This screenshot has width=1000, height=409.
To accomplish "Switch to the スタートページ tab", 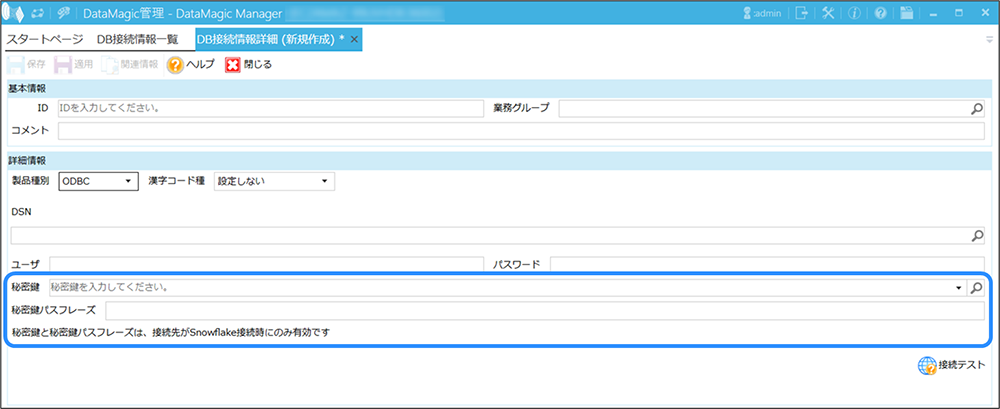I will pyautogui.click(x=45, y=39).
